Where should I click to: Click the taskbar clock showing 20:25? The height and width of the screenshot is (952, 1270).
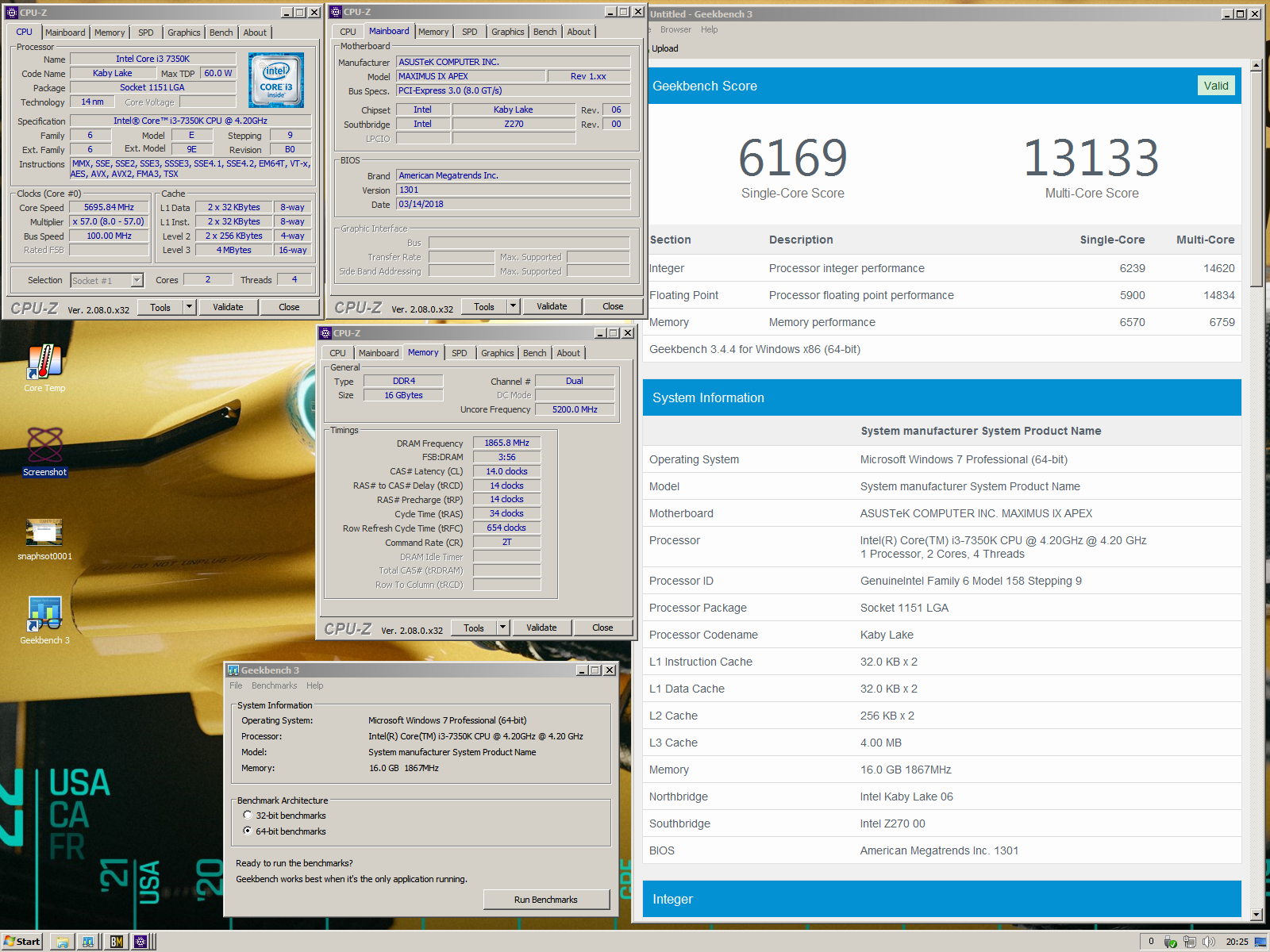(1237, 942)
